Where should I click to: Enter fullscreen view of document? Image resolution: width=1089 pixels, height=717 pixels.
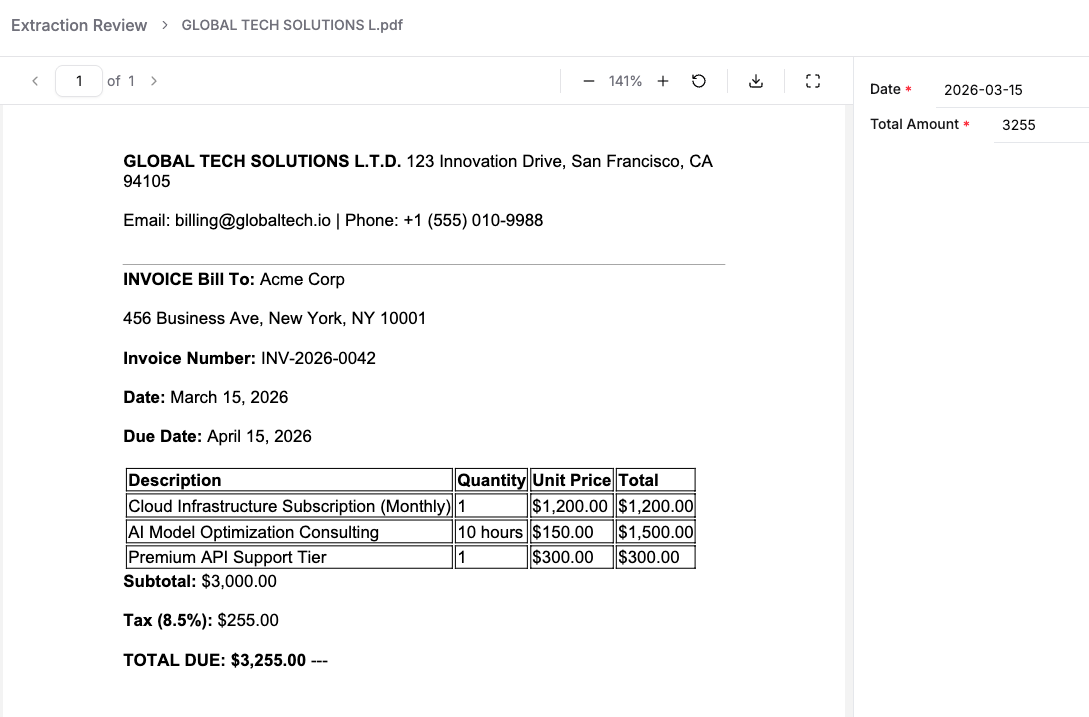click(812, 81)
